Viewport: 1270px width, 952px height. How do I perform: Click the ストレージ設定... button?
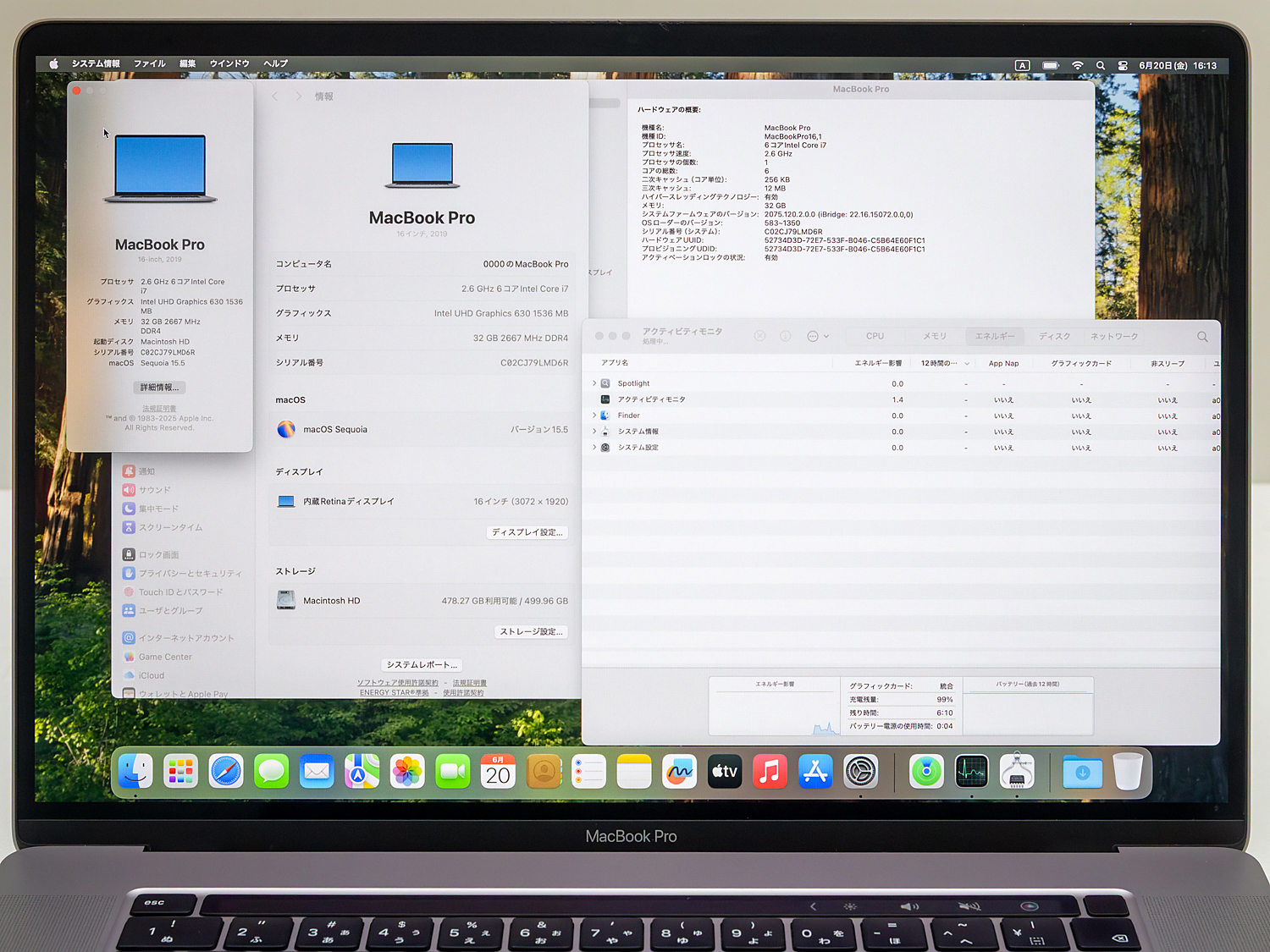pos(531,631)
